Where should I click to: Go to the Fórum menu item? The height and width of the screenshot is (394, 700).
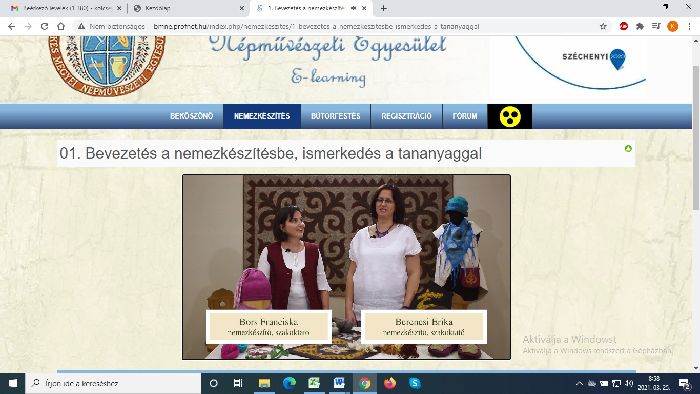465,116
